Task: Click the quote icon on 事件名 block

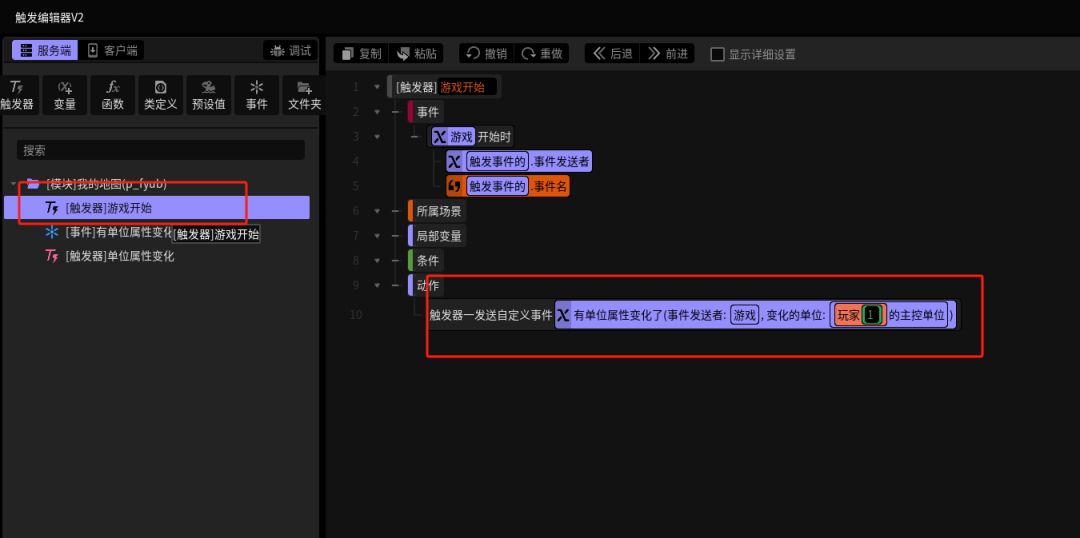Action: (x=455, y=186)
